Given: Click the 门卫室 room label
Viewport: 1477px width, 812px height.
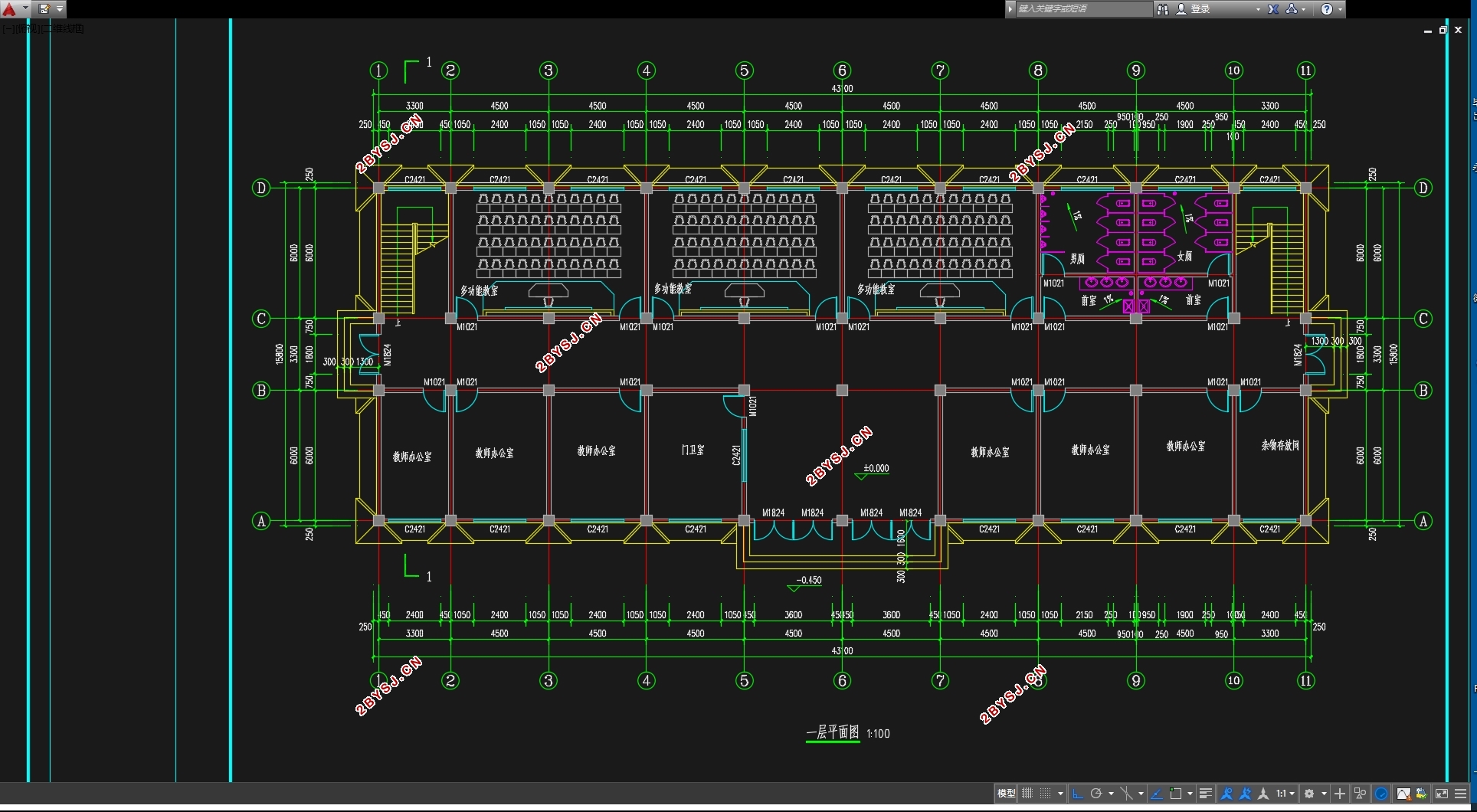Looking at the screenshot, I should click(693, 450).
